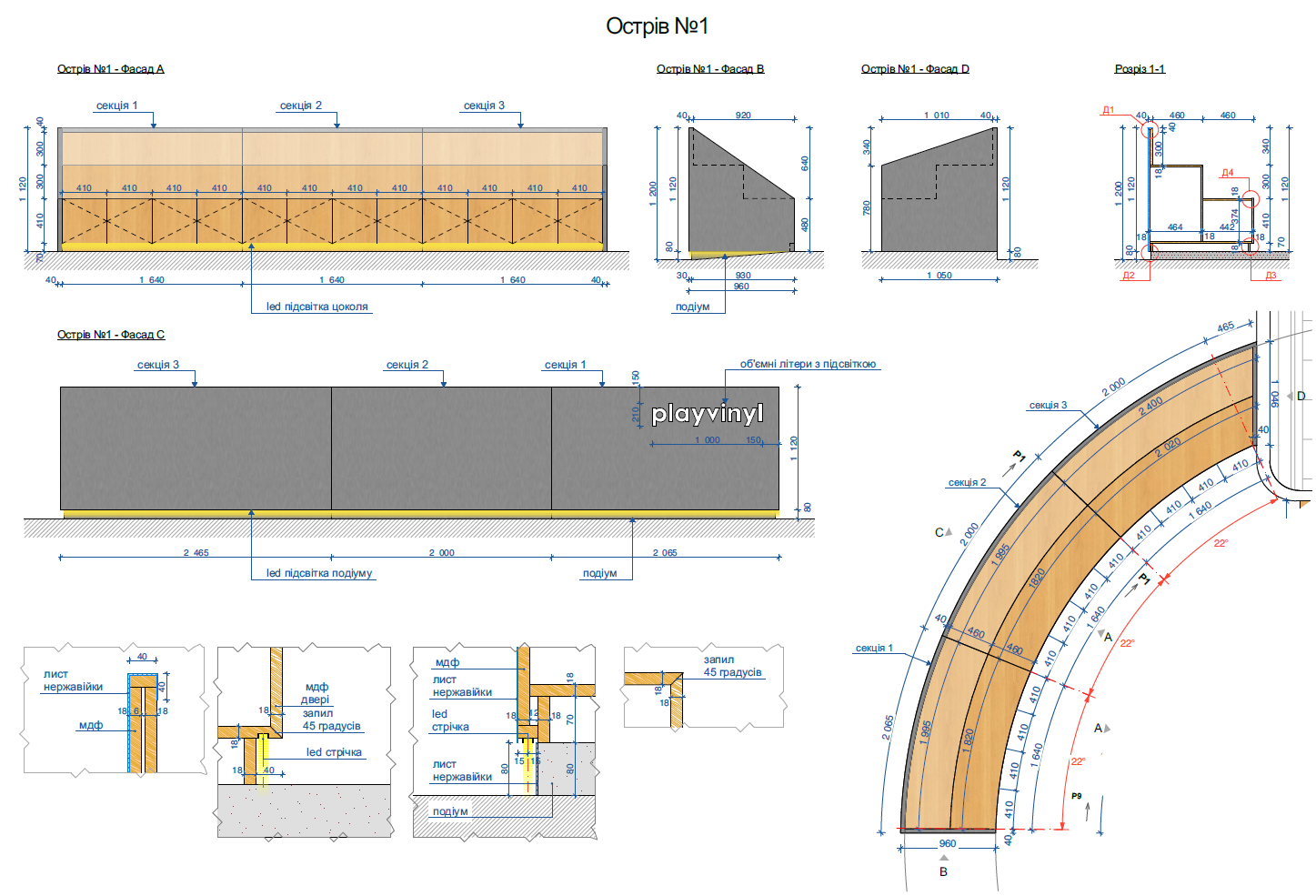
Task: Click the red "Д1" detail marker
Action: point(1108,110)
